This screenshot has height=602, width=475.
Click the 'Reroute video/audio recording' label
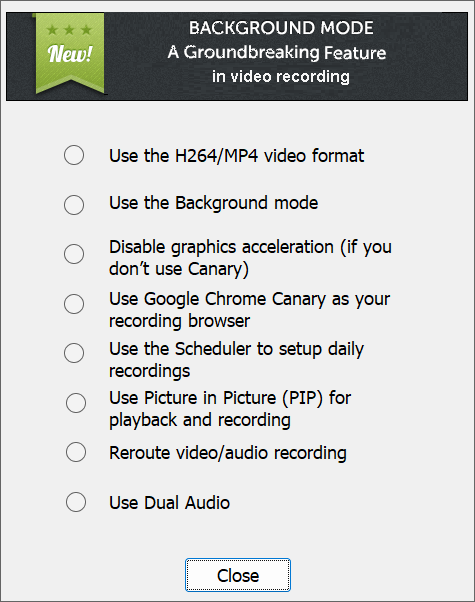(228, 453)
